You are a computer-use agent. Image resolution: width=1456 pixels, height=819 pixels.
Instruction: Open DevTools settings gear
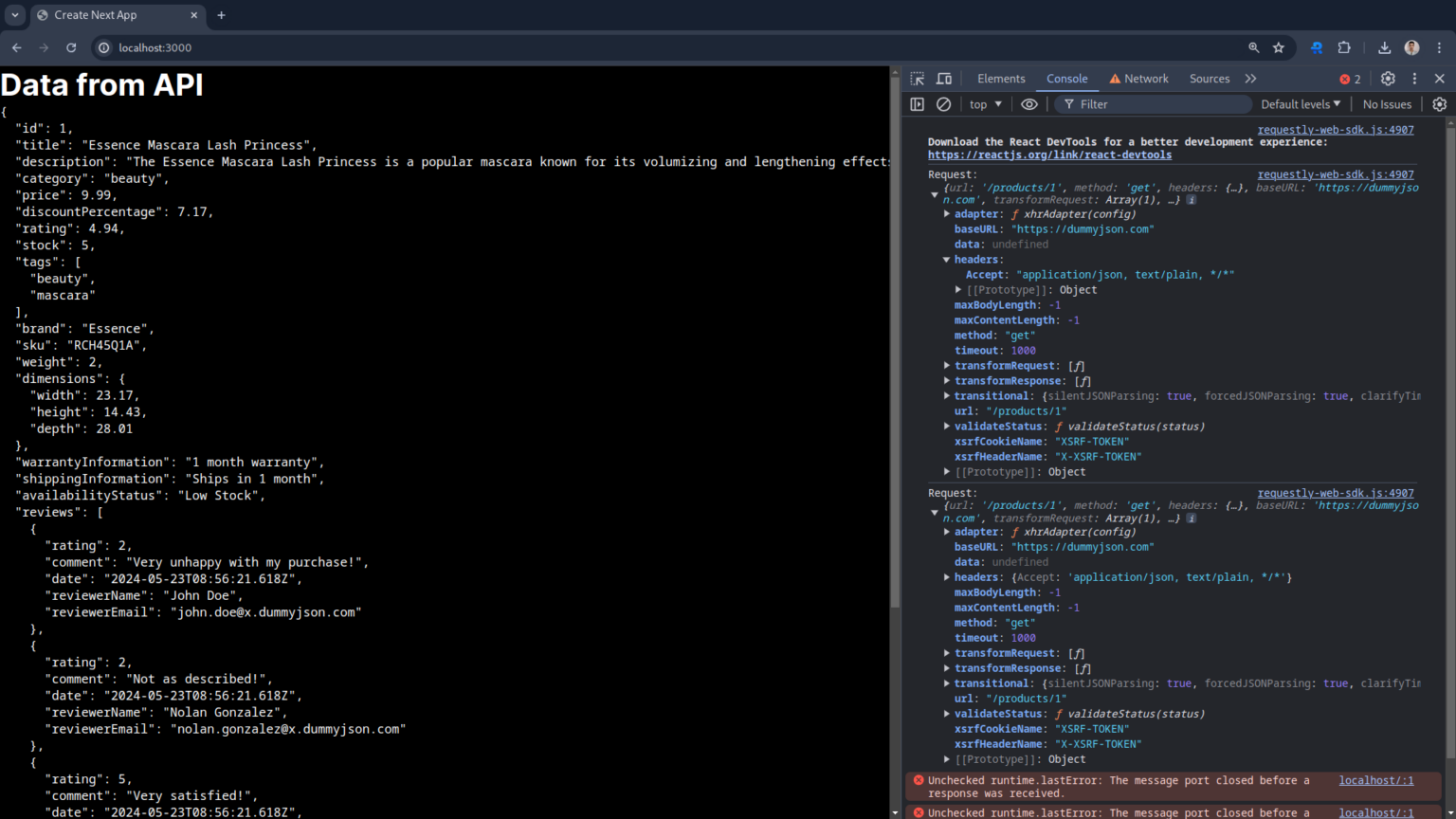pos(1388,79)
